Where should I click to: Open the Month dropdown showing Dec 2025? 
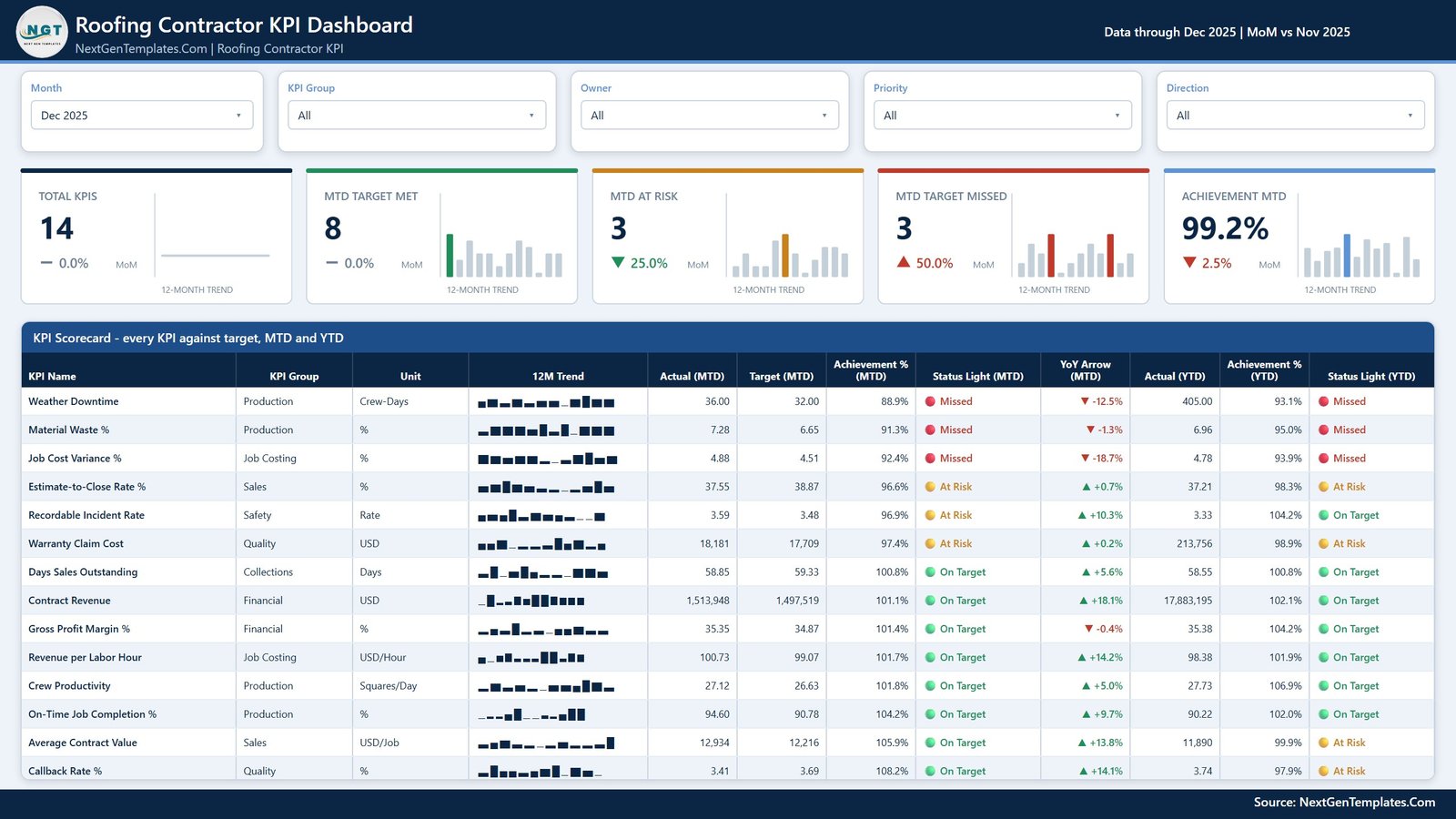[x=142, y=116]
